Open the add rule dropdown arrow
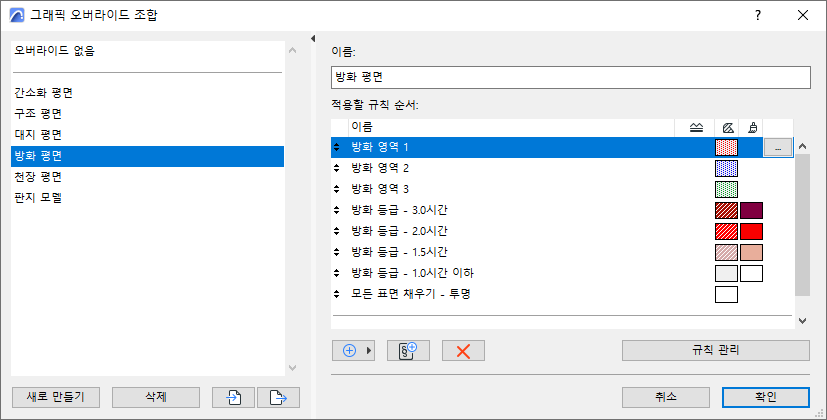This screenshot has width=827, height=420. pyautogui.click(x=368, y=351)
